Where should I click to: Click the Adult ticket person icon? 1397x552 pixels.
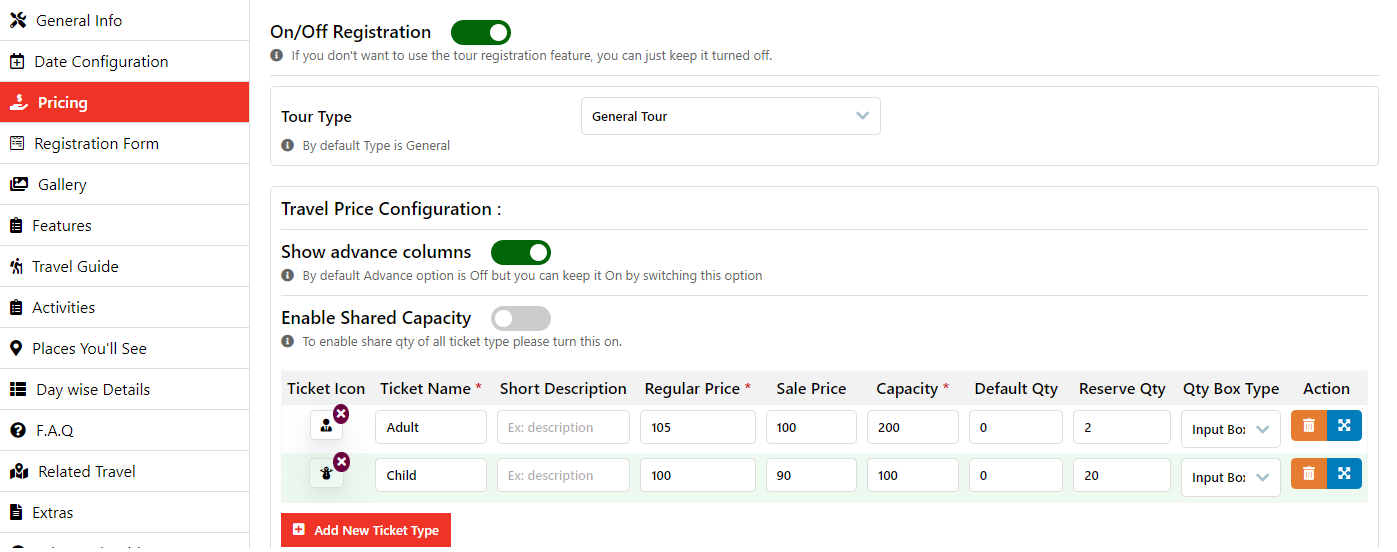[x=326, y=427]
